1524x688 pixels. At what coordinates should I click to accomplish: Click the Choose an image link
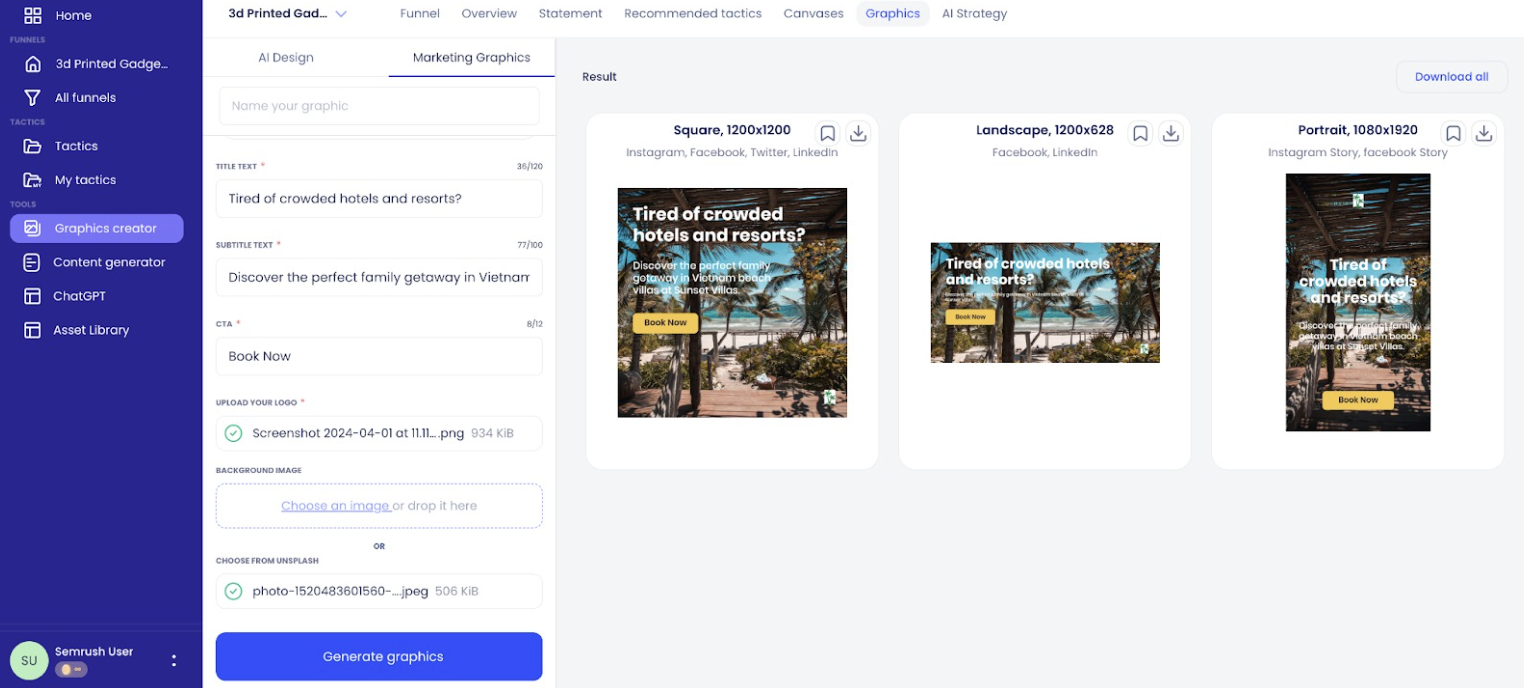(335, 505)
